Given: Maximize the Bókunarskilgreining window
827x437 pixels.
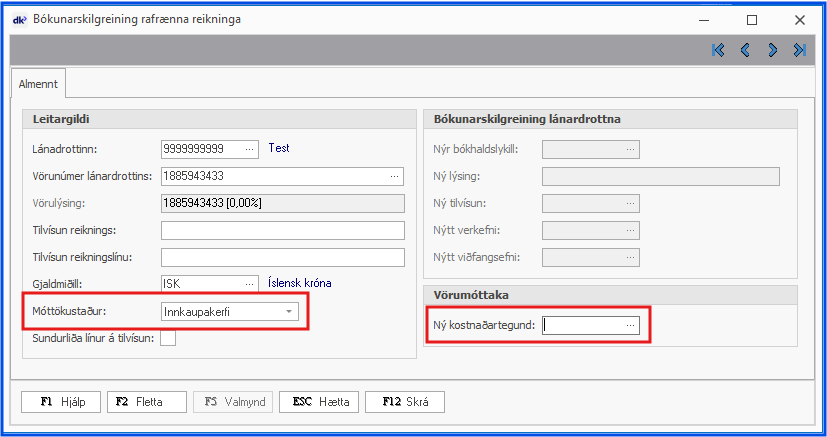Looking at the screenshot, I should 752,19.
